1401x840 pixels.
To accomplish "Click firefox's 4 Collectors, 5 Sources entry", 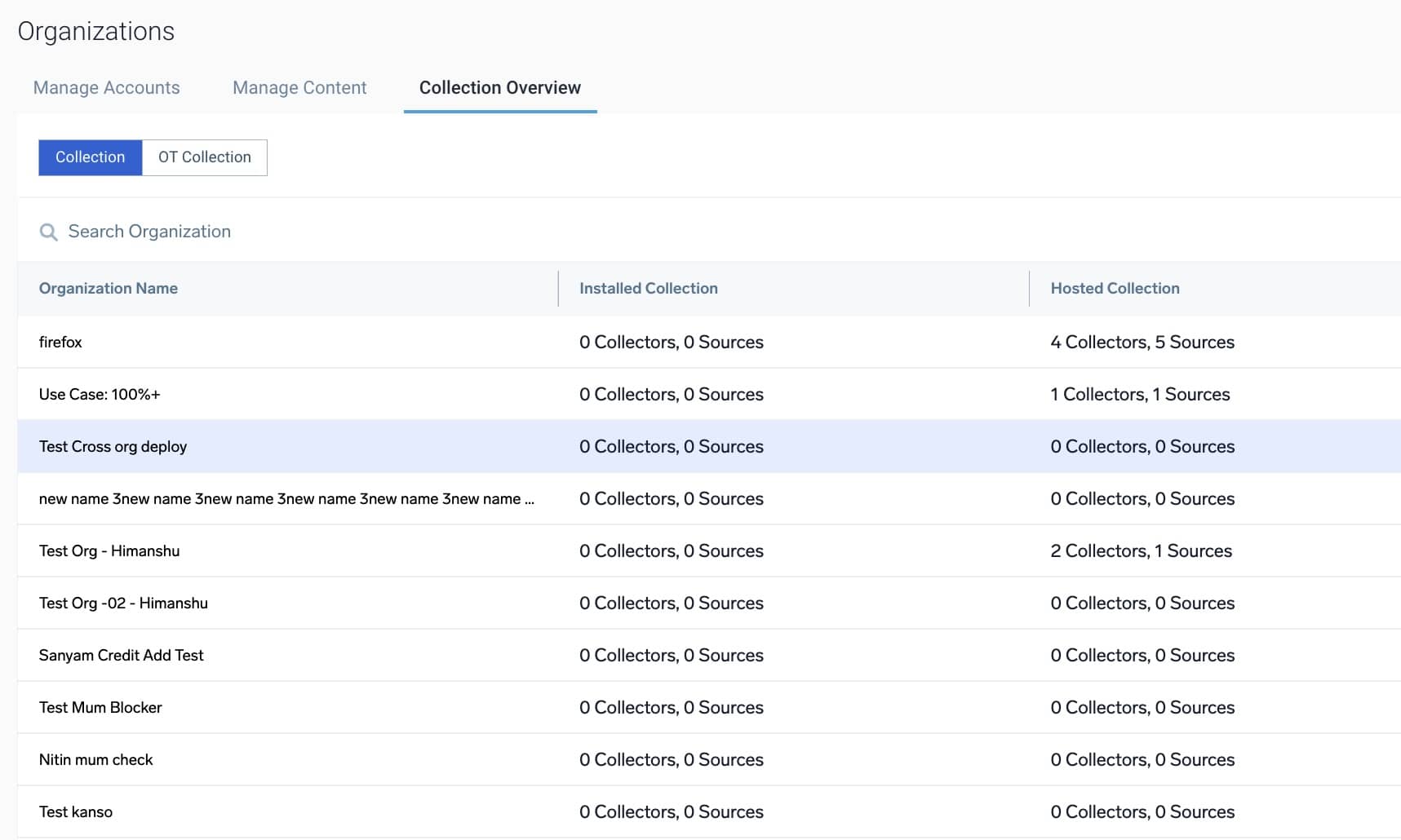I will pos(1142,342).
